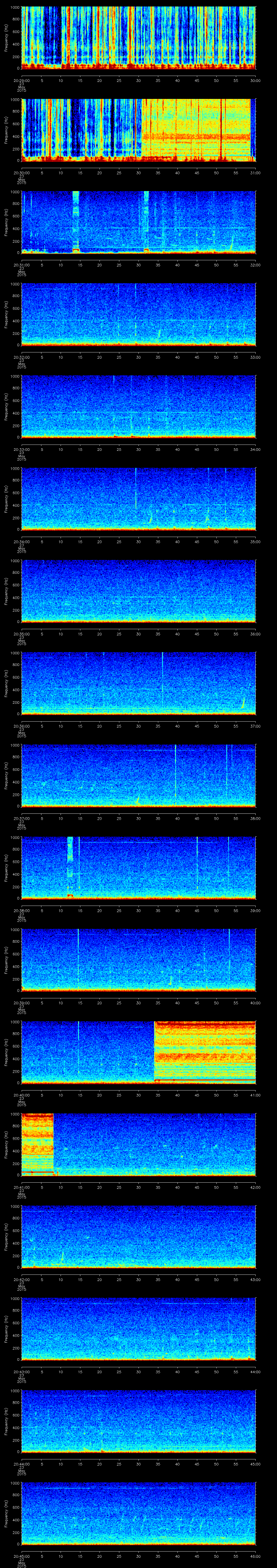This screenshot has height=1568, width=277.
Task: Click the bright vertical line near 36s in the 20:36 panel
Action: click(163, 680)
